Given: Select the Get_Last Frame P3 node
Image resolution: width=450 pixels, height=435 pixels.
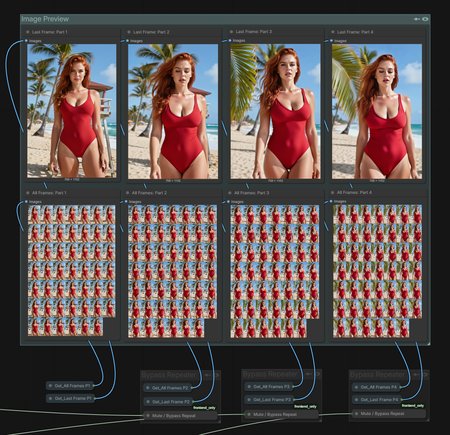Looking at the screenshot, I should (269, 399).
